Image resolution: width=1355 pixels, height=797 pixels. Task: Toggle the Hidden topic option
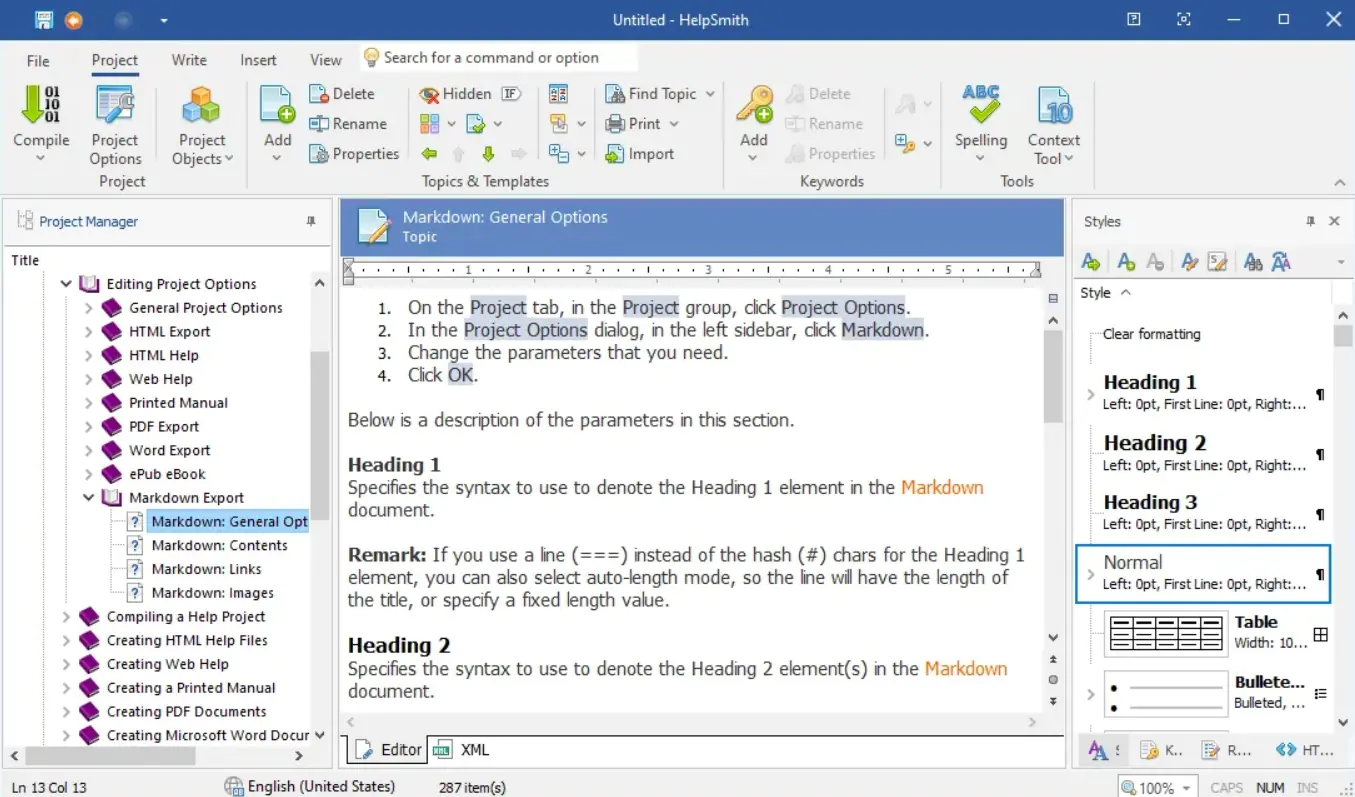pyautogui.click(x=456, y=94)
